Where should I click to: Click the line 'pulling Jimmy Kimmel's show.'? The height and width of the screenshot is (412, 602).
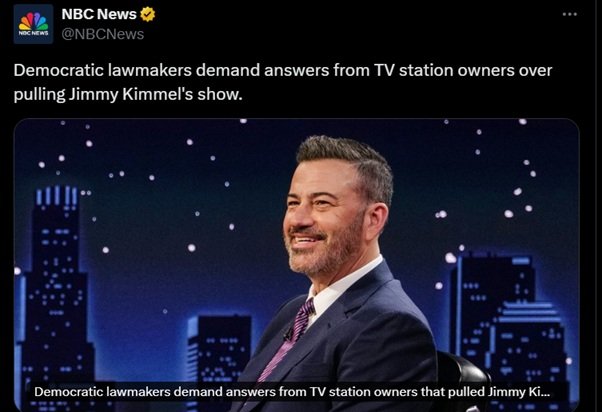click(x=128, y=94)
